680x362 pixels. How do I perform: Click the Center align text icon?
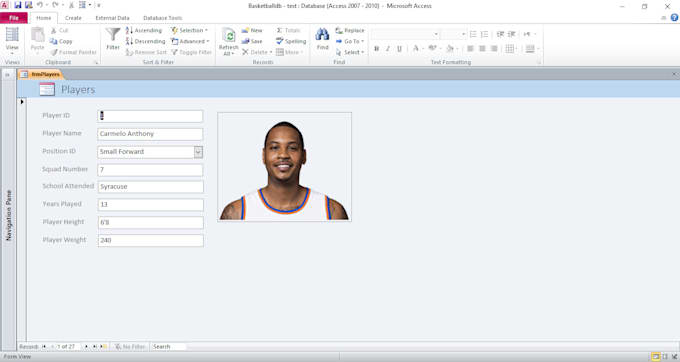(x=482, y=49)
